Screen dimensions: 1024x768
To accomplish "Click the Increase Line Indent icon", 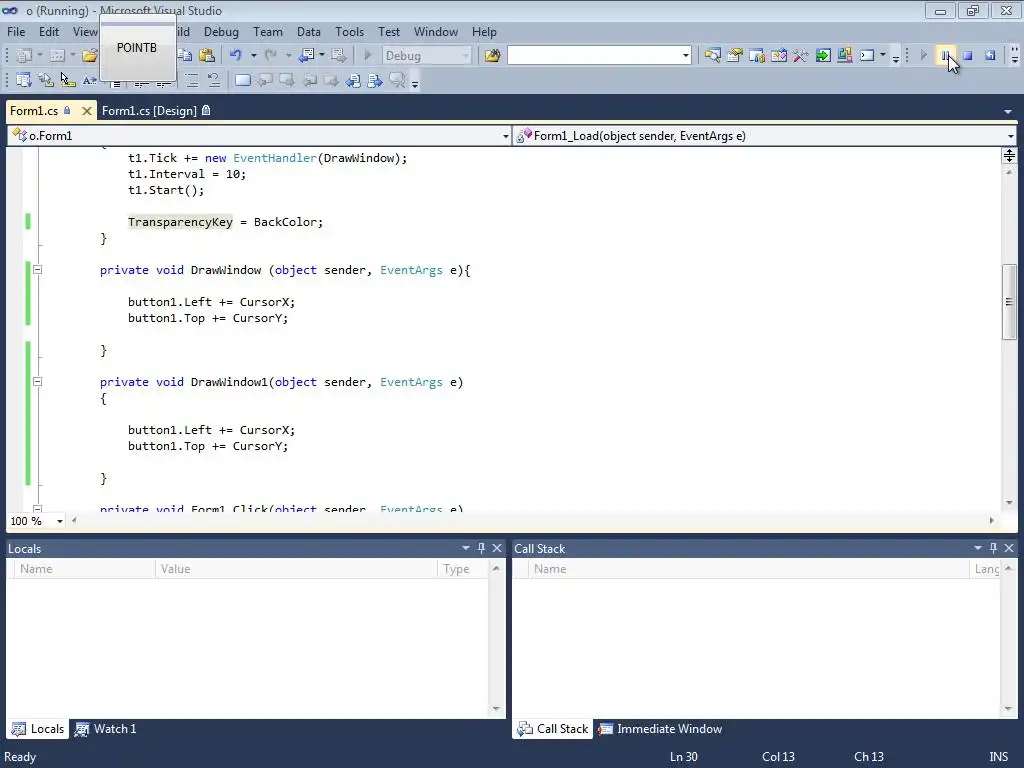I will click(163, 84).
